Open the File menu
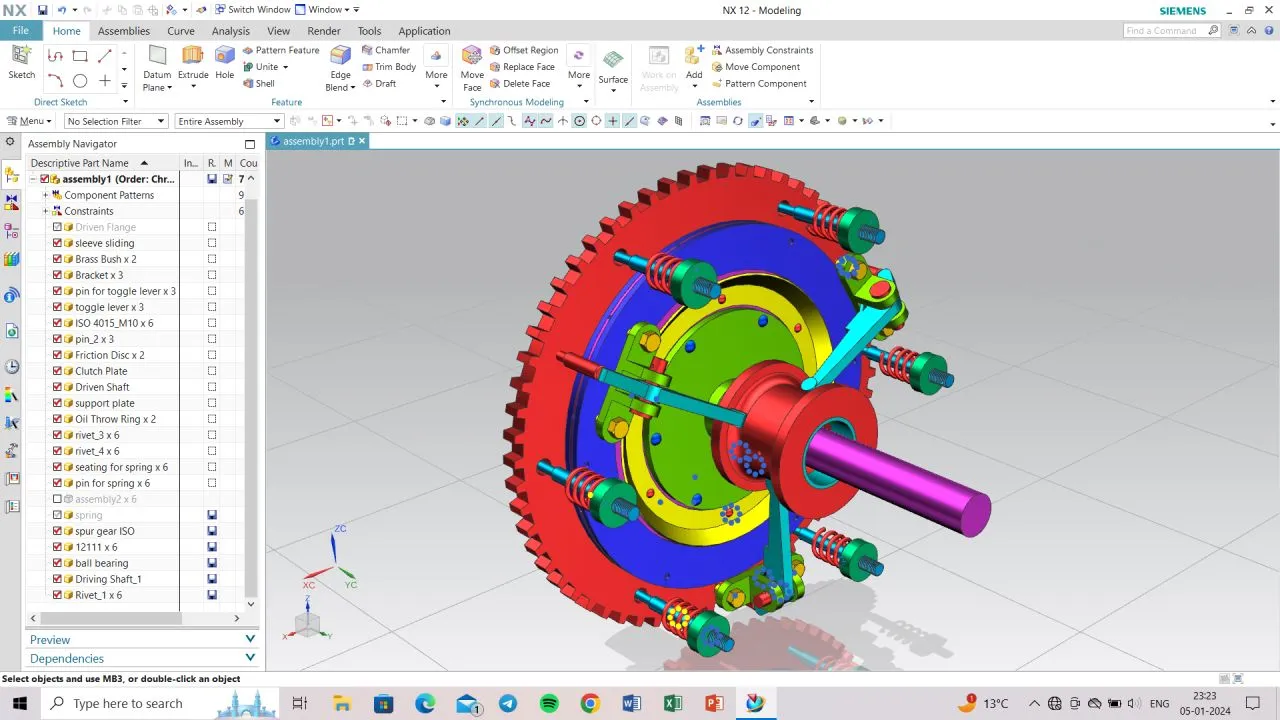Screen dimensions: 1280x720 (20, 31)
